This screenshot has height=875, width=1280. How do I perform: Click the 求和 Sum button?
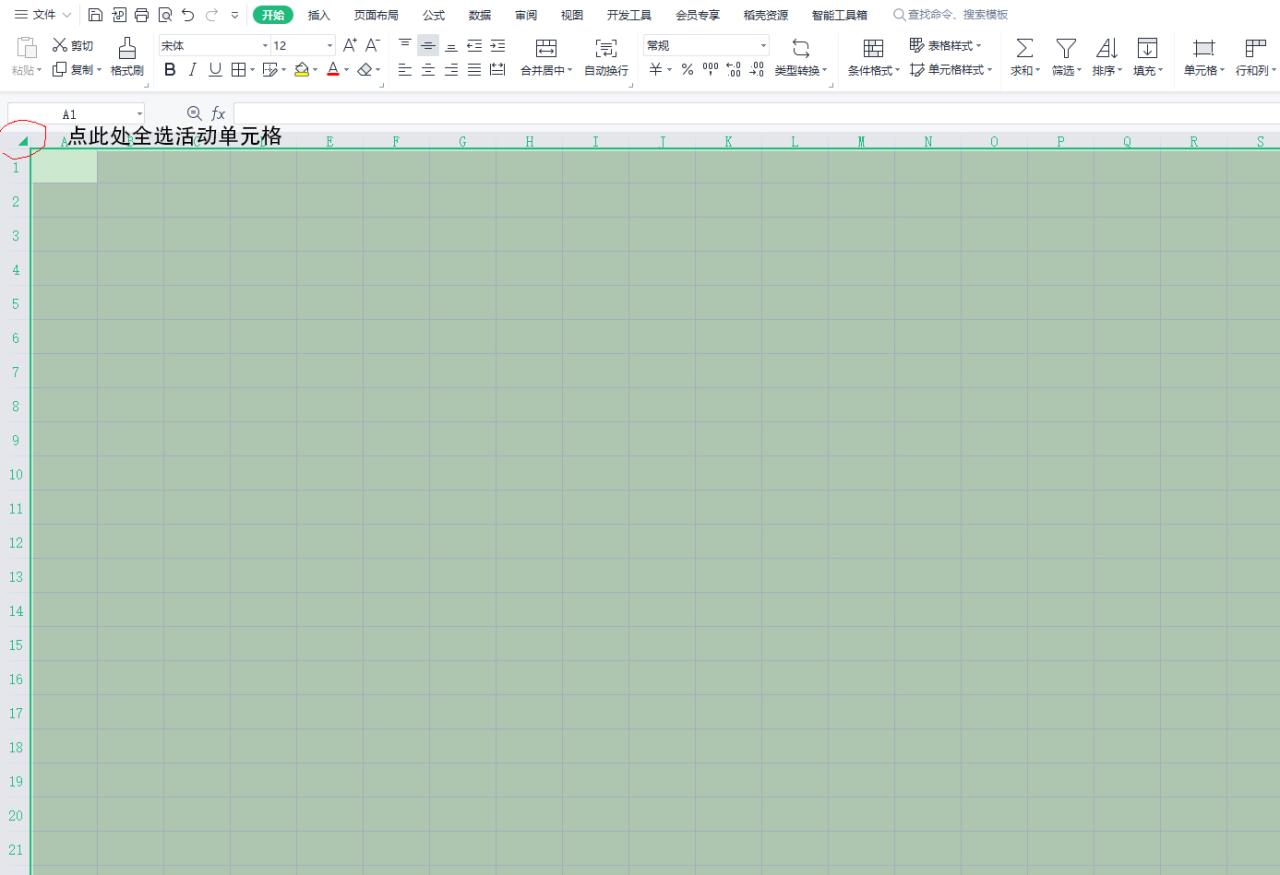coord(1024,58)
